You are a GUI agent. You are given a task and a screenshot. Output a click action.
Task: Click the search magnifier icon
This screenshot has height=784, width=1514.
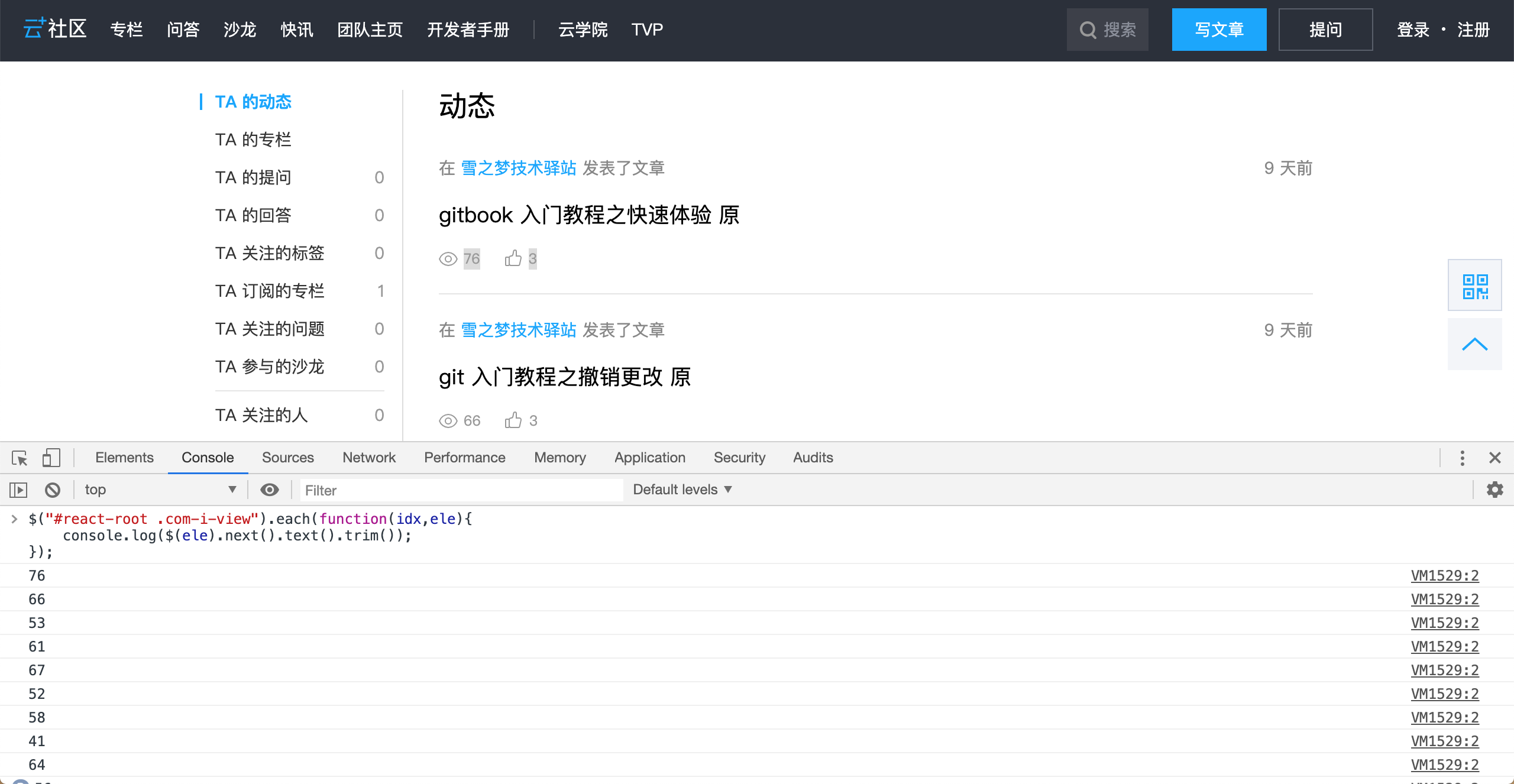[1088, 29]
